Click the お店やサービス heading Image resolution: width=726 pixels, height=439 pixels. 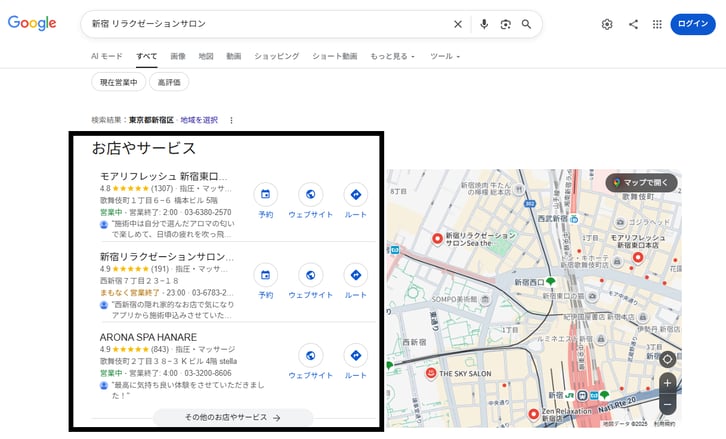pos(144,148)
